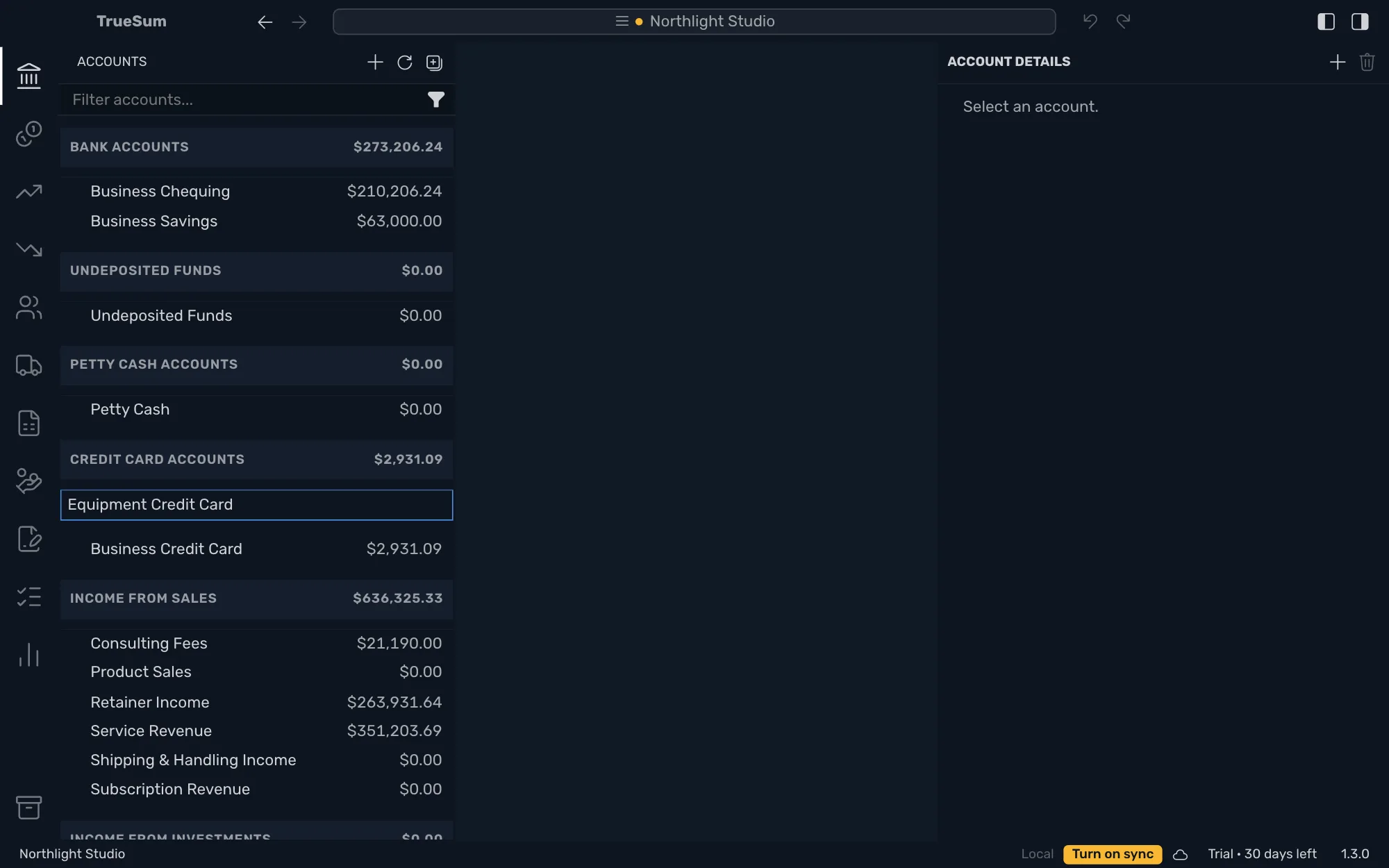Open the Accounts bank icon in sidebar
The height and width of the screenshot is (868, 1389).
(x=28, y=76)
